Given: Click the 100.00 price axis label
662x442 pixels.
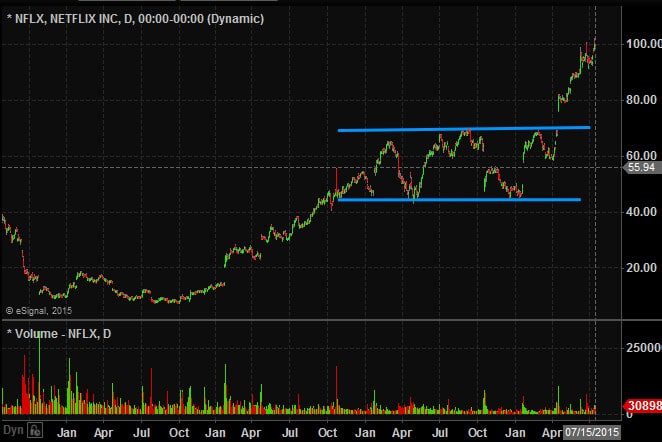Looking at the screenshot, I should (643, 43).
